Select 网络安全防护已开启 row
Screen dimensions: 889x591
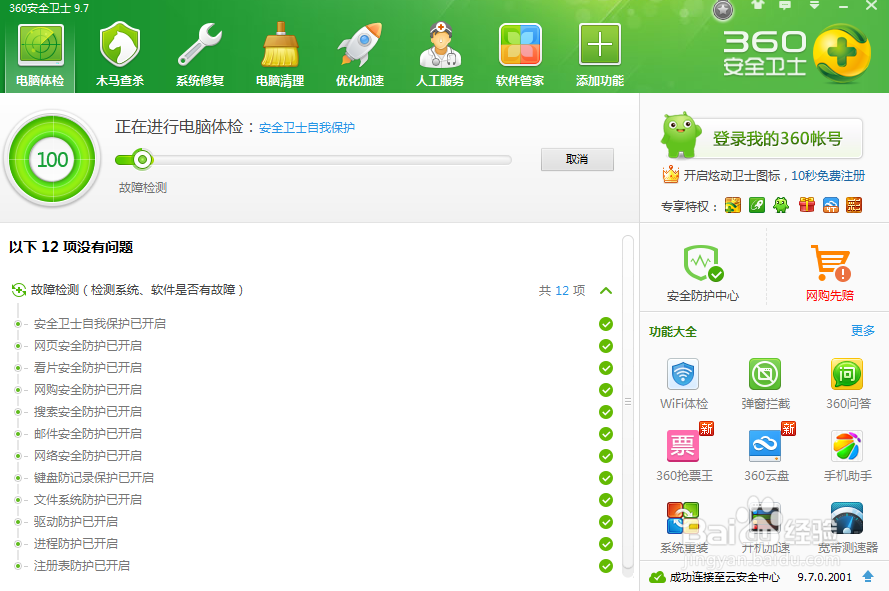(x=314, y=456)
